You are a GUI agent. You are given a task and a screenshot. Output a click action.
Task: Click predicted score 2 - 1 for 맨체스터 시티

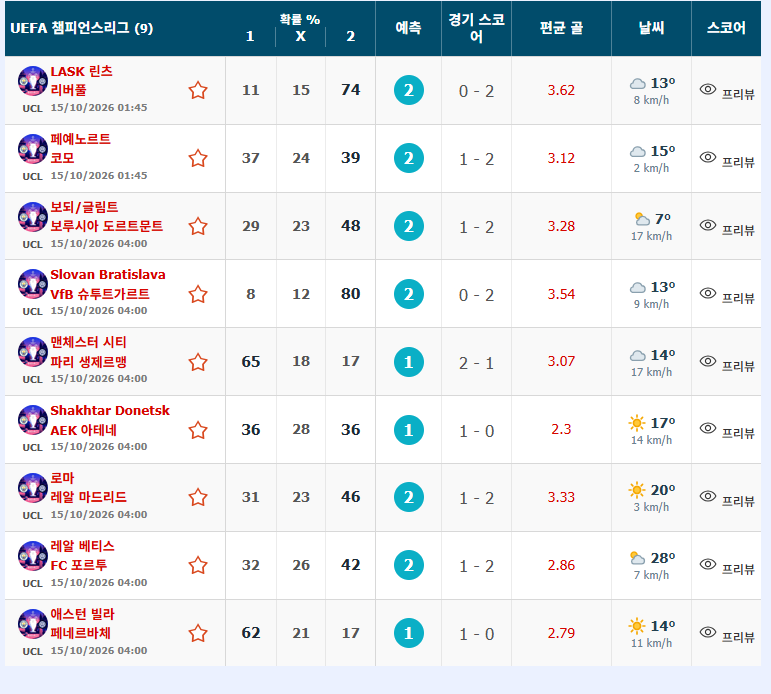(476, 363)
